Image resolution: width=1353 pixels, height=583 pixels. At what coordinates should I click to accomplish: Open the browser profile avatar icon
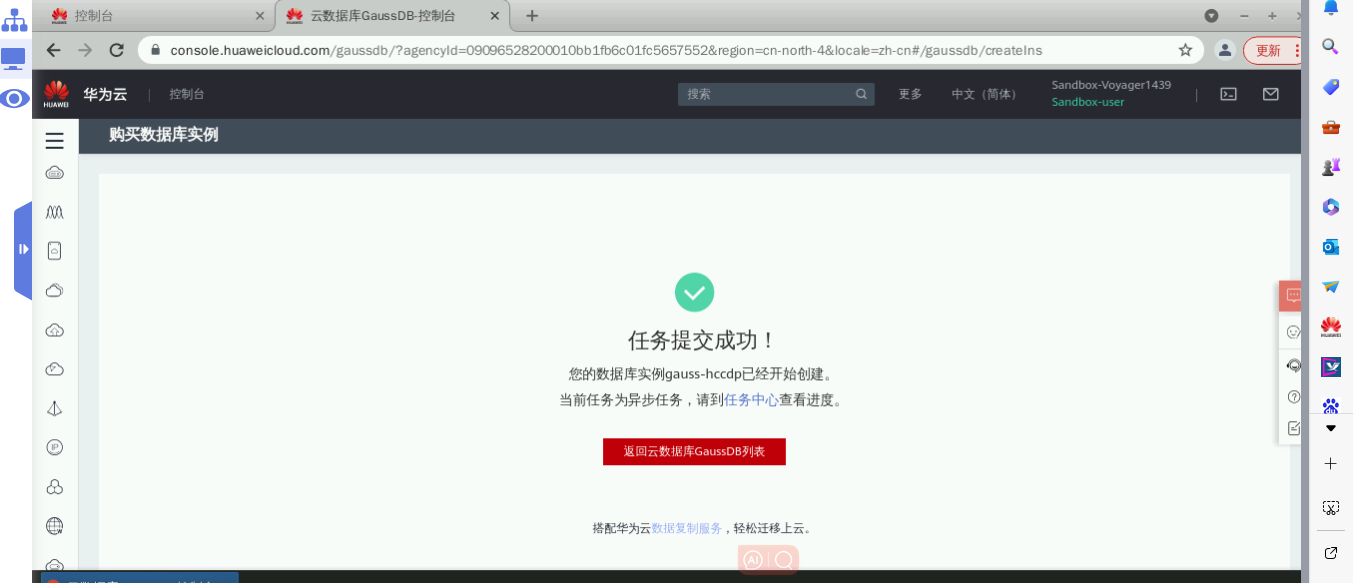tap(1224, 50)
